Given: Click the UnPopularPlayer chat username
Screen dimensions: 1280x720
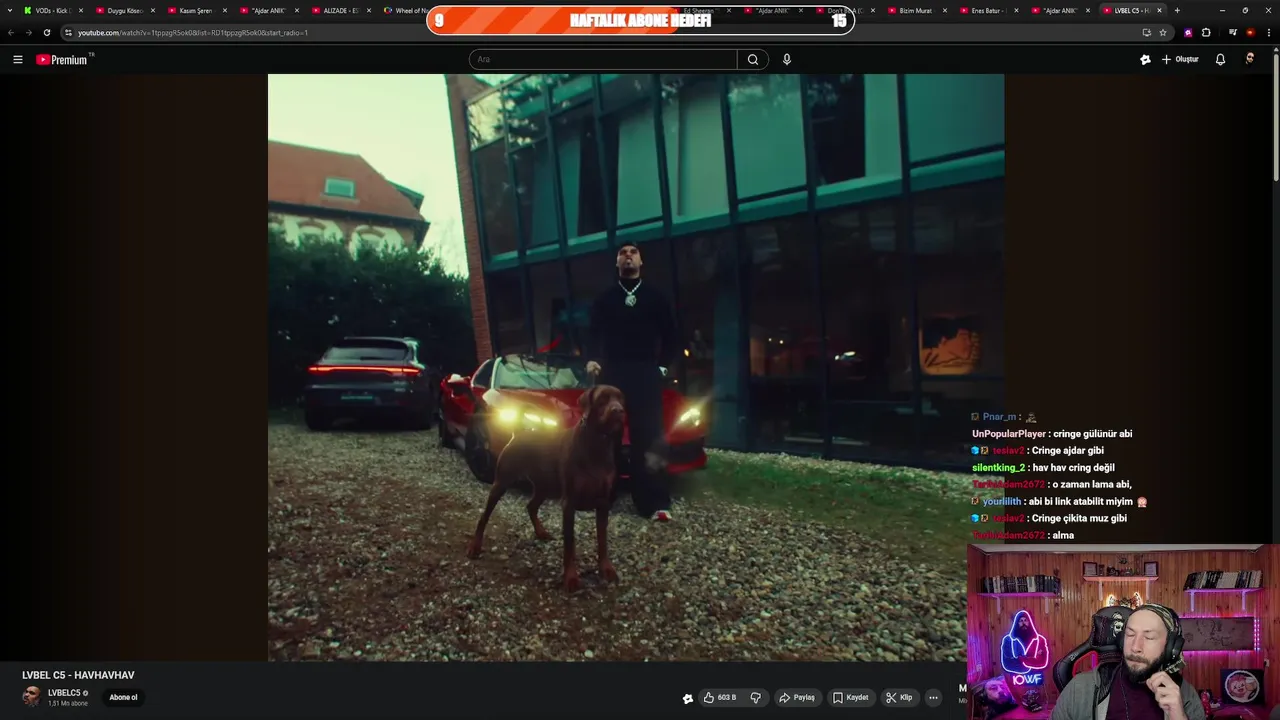Looking at the screenshot, I should [1009, 434].
